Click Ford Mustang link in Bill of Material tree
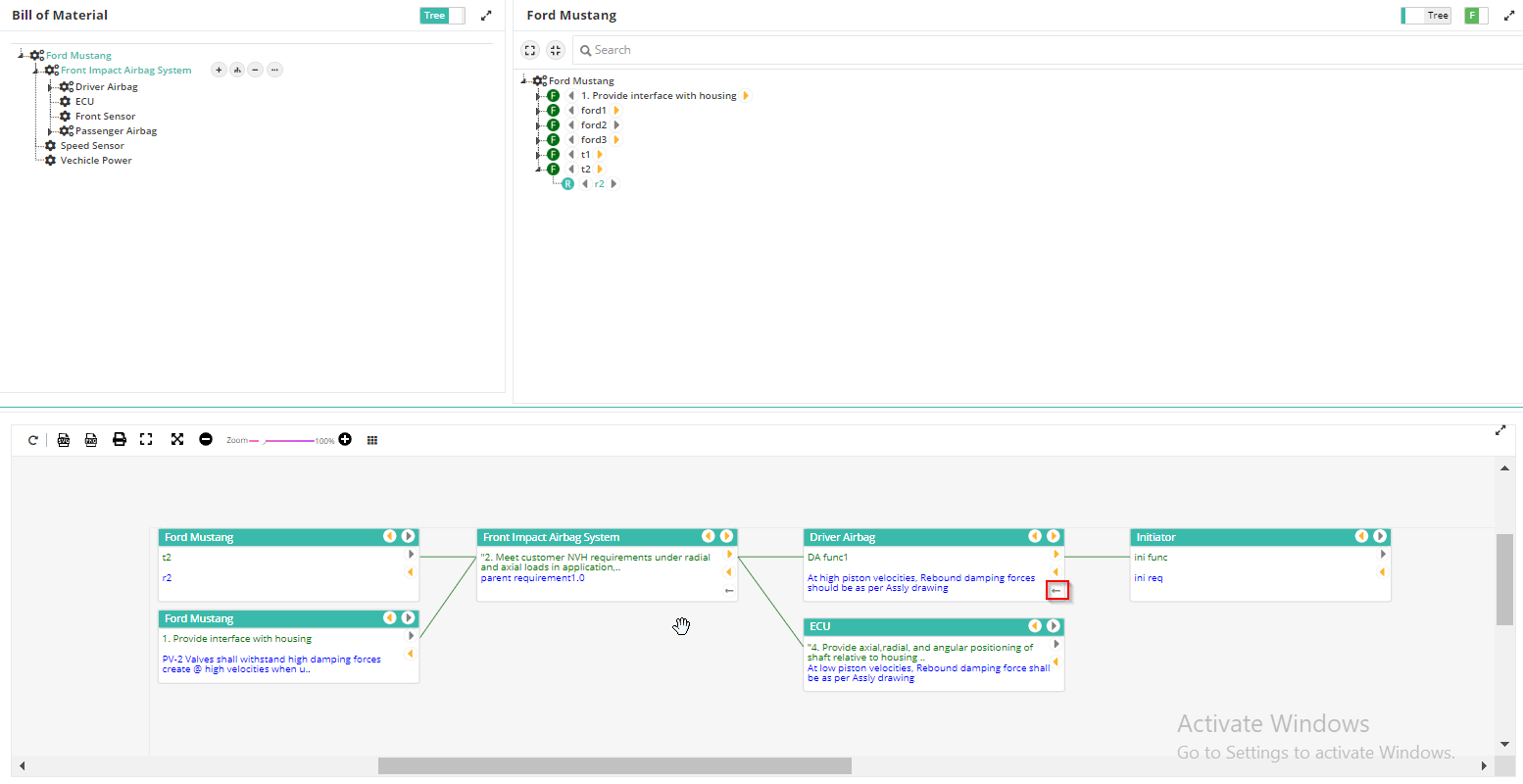 click(x=78, y=55)
